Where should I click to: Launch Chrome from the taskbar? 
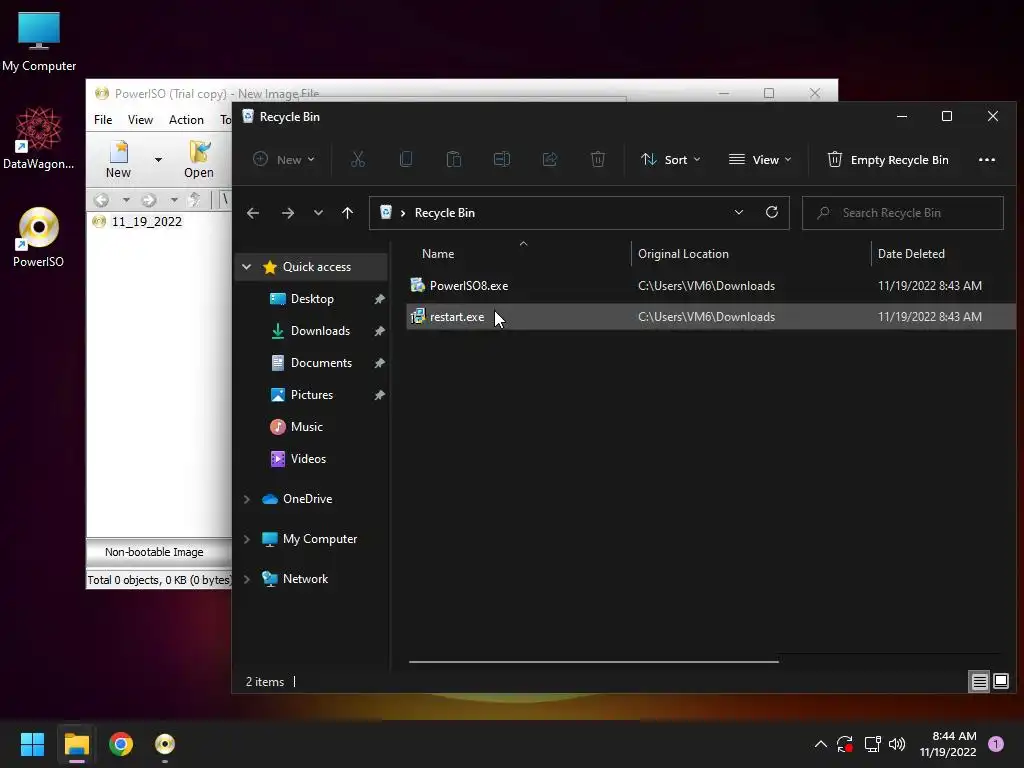click(x=121, y=744)
